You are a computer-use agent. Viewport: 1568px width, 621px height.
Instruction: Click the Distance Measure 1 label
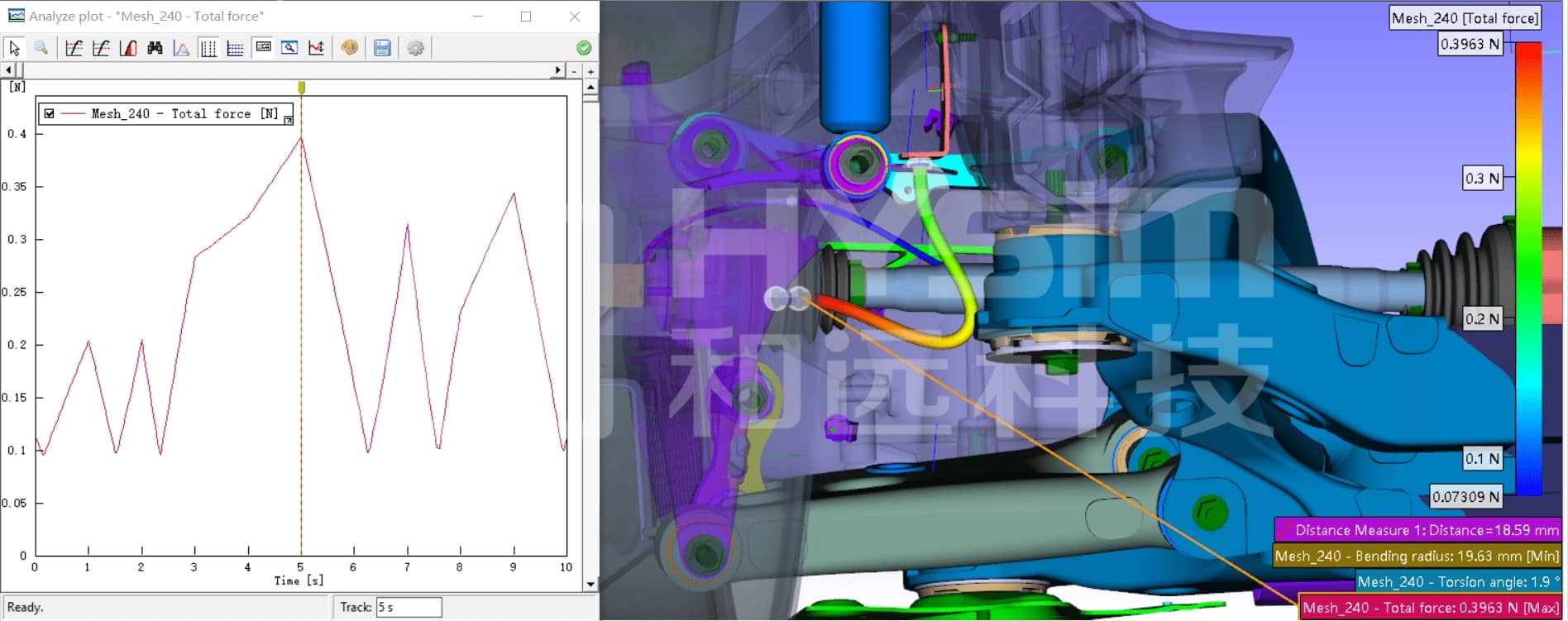pos(1418,530)
